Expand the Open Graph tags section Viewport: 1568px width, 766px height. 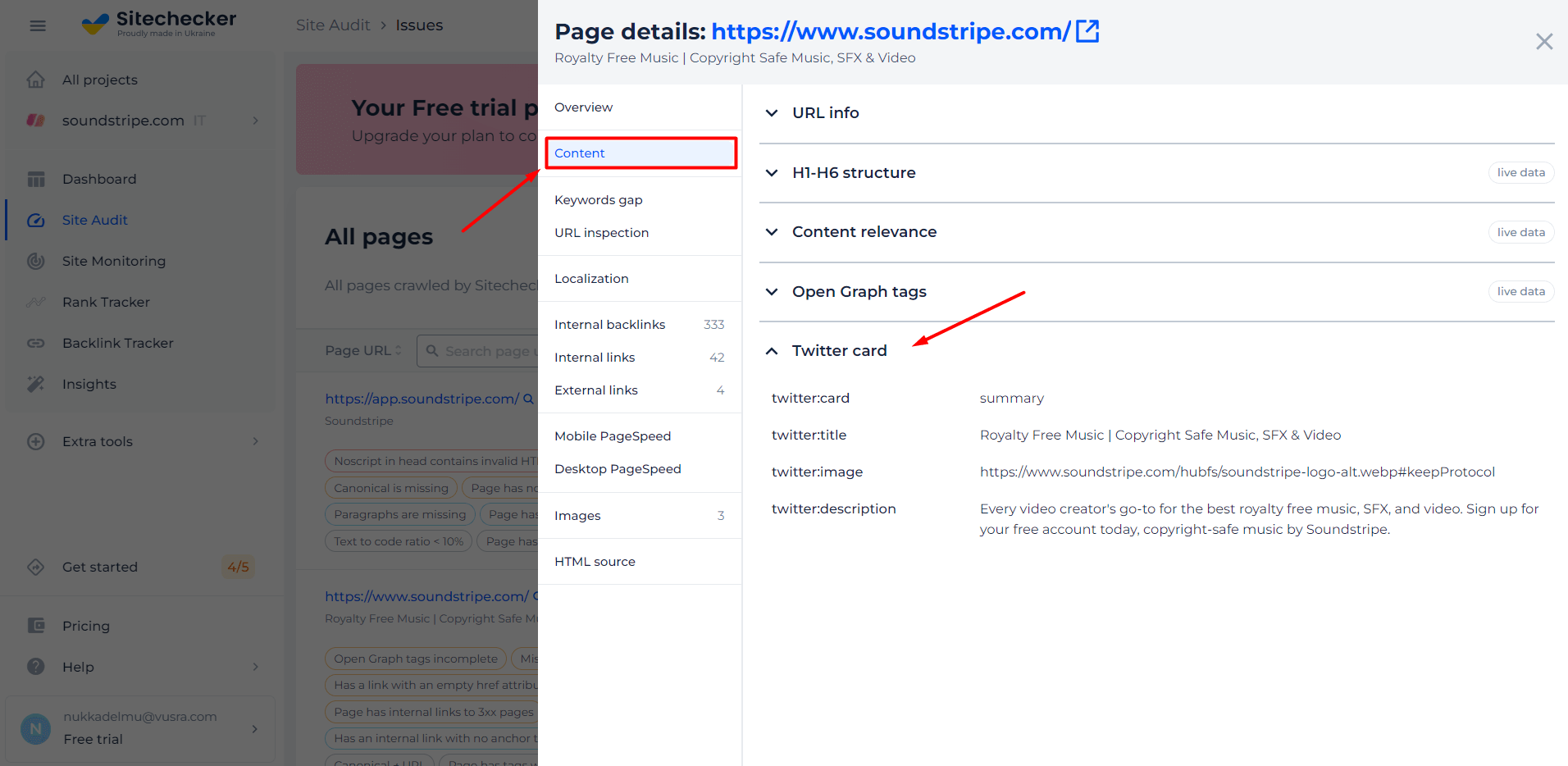772,292
